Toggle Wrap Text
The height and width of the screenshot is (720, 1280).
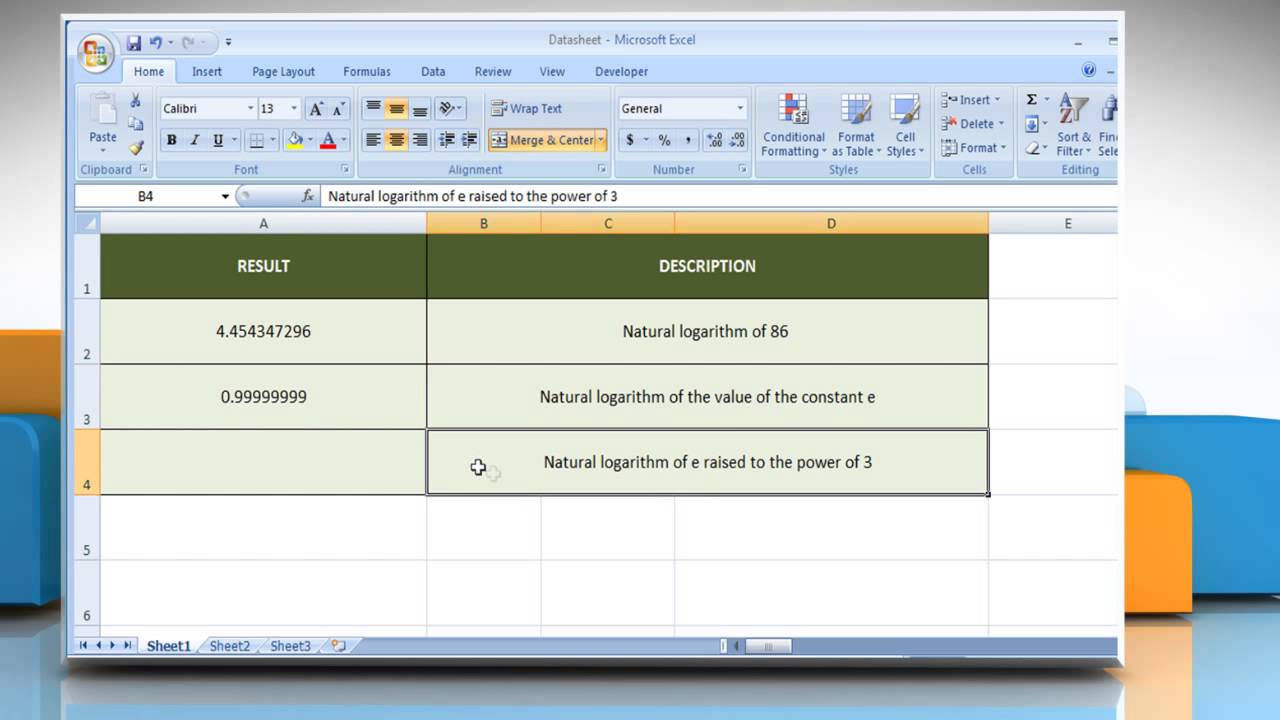(527, 108)
